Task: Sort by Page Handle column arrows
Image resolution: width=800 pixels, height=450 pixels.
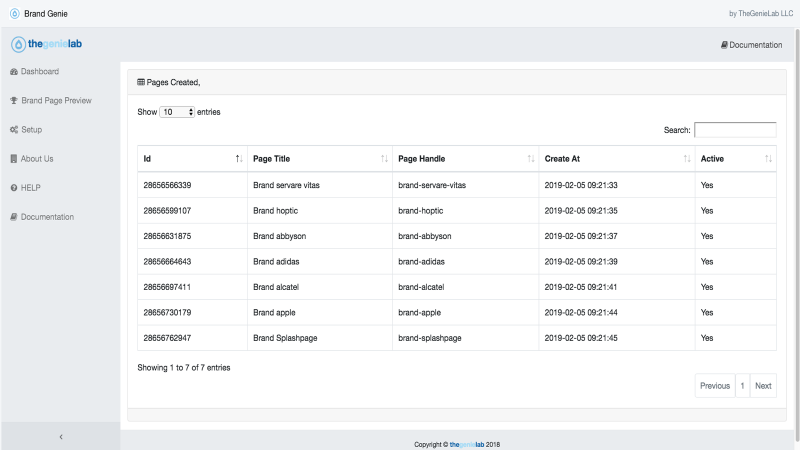Action: coord(531,159)
